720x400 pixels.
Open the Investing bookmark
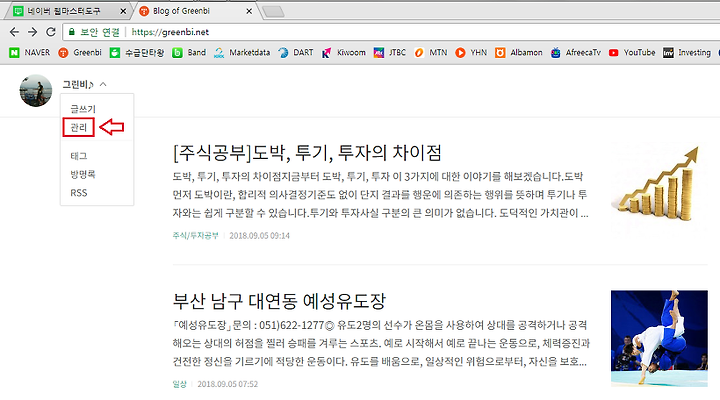point(687,52)
